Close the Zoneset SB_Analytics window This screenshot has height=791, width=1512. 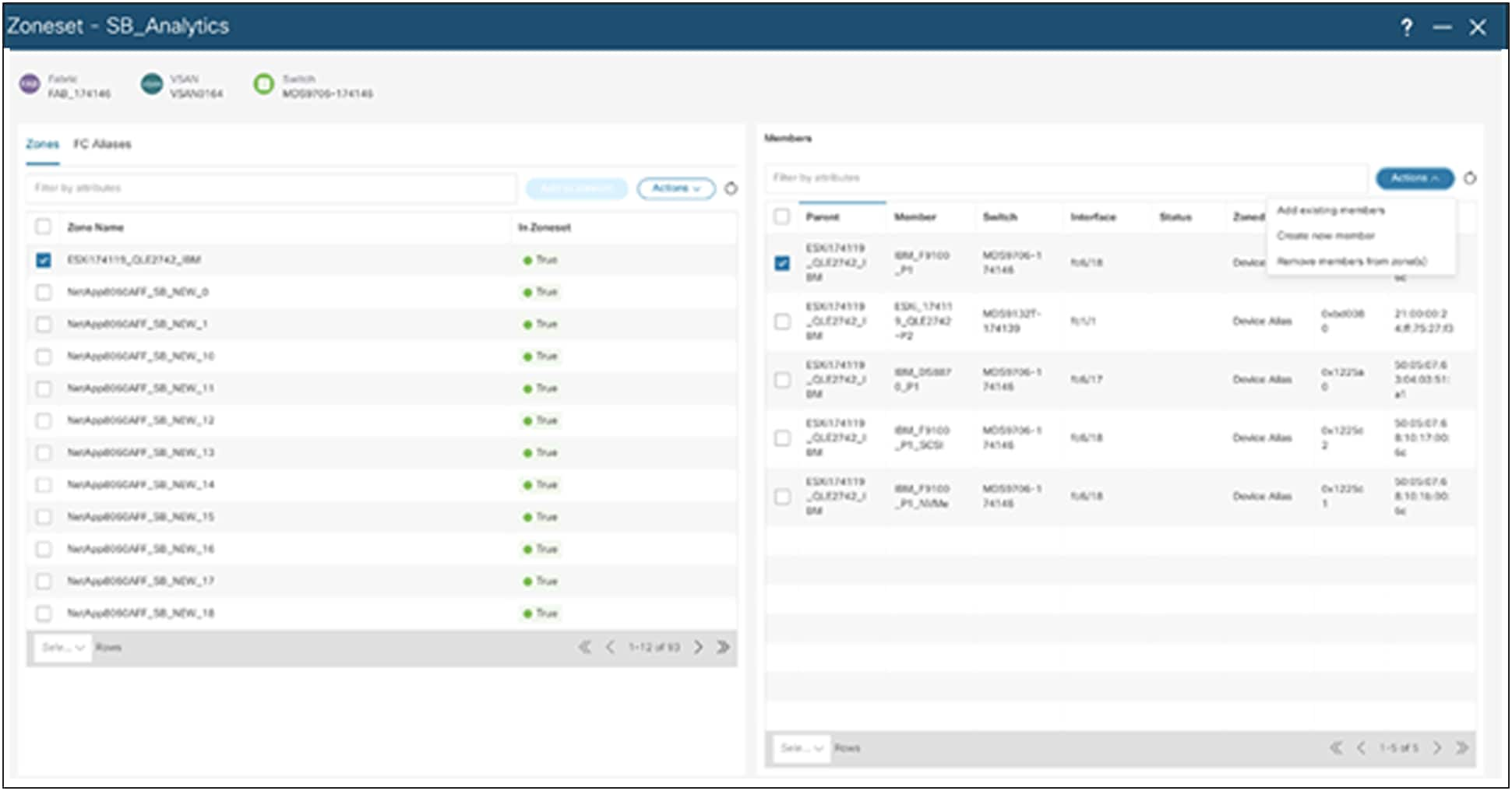pyautogui.click(x=1477, y=27)
